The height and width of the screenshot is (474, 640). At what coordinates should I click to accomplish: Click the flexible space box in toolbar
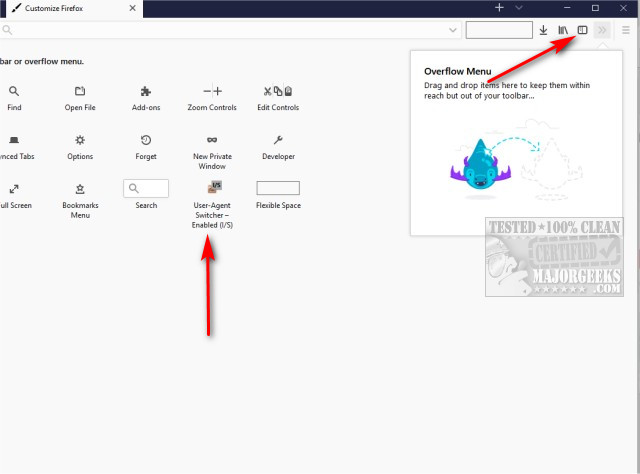(x=499, y=30)
